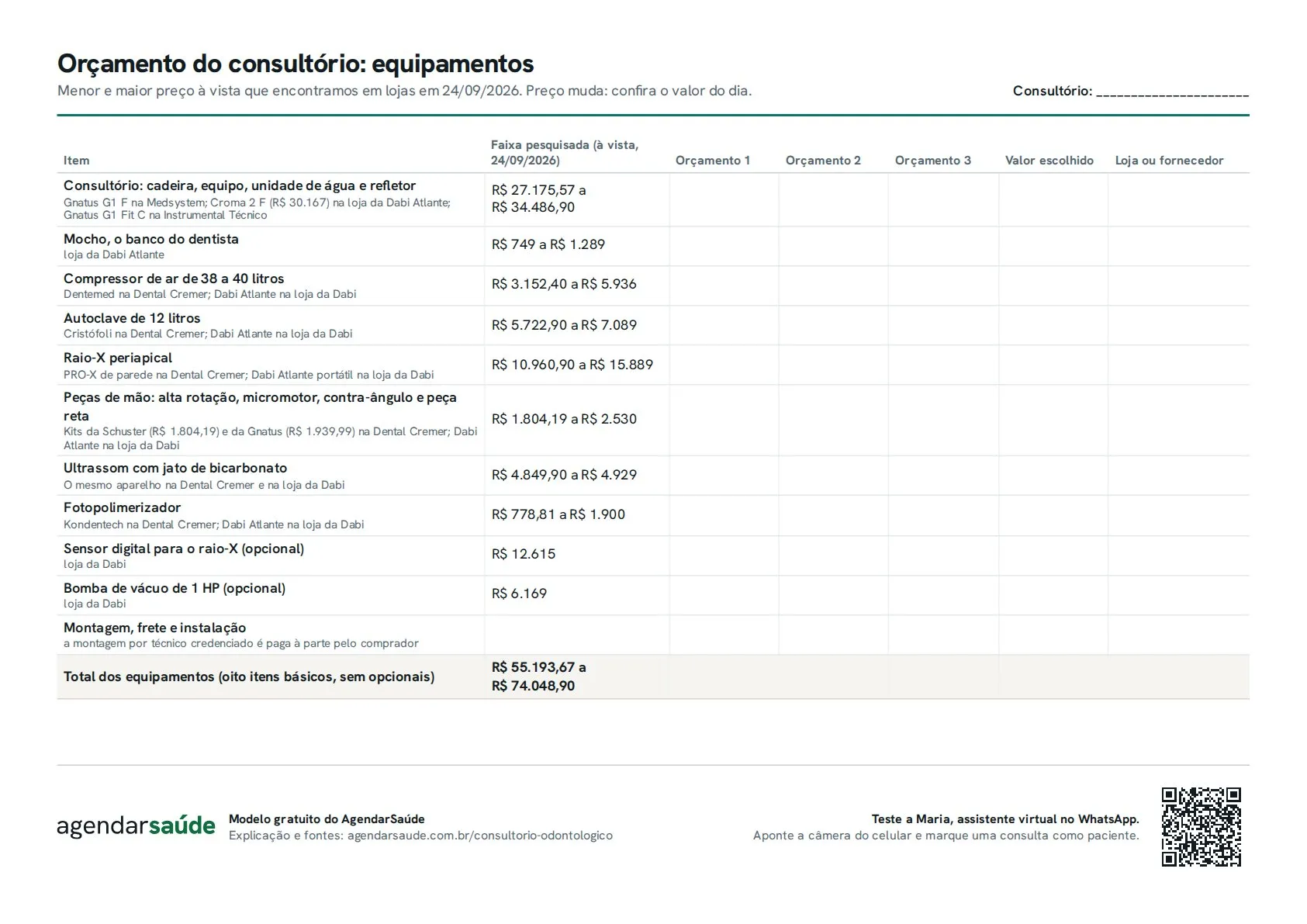Click the price 'R$ 3.152,40 a R$ 5.936'
Image resolution: width=1307 pixels, height=924 pixels.
point(564,284)
